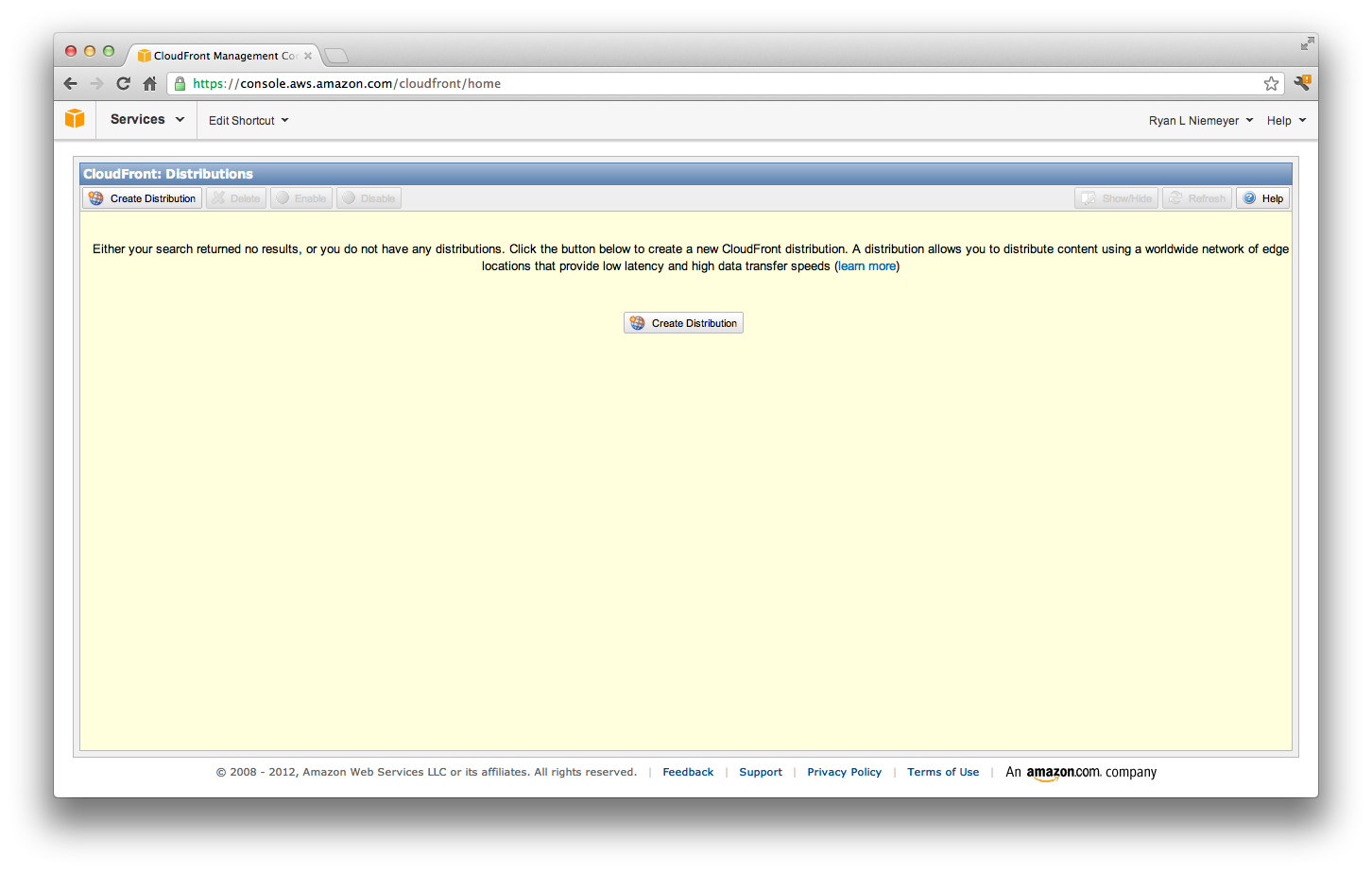Screen dimensions: 1372x872
Task: Open a new browser tab
Action: [x=335, y=55]
